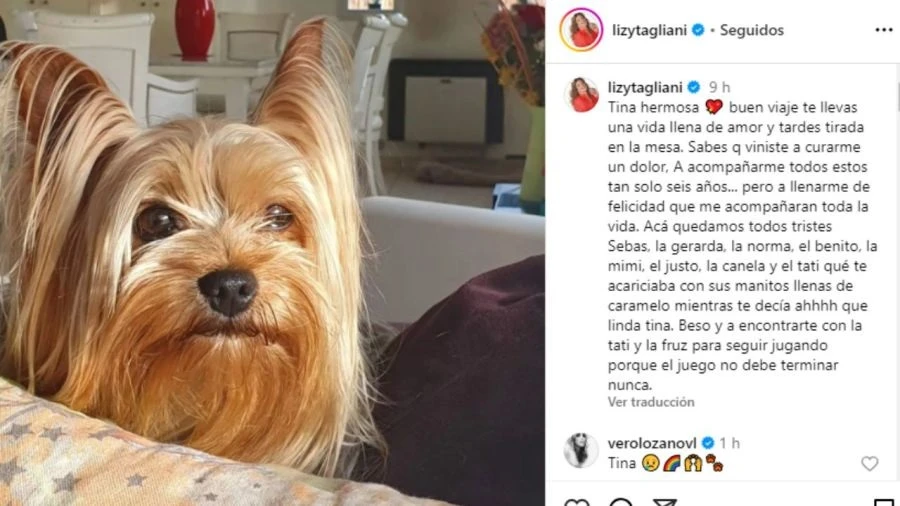Save the post with the bookmark icon
Viewport: 900px width, 506px height.
point(884,502)
